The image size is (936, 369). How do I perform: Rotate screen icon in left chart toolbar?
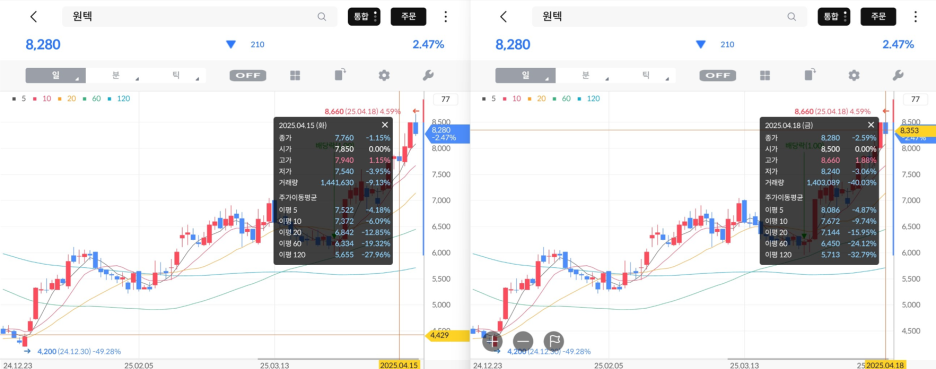pos(340,75)
